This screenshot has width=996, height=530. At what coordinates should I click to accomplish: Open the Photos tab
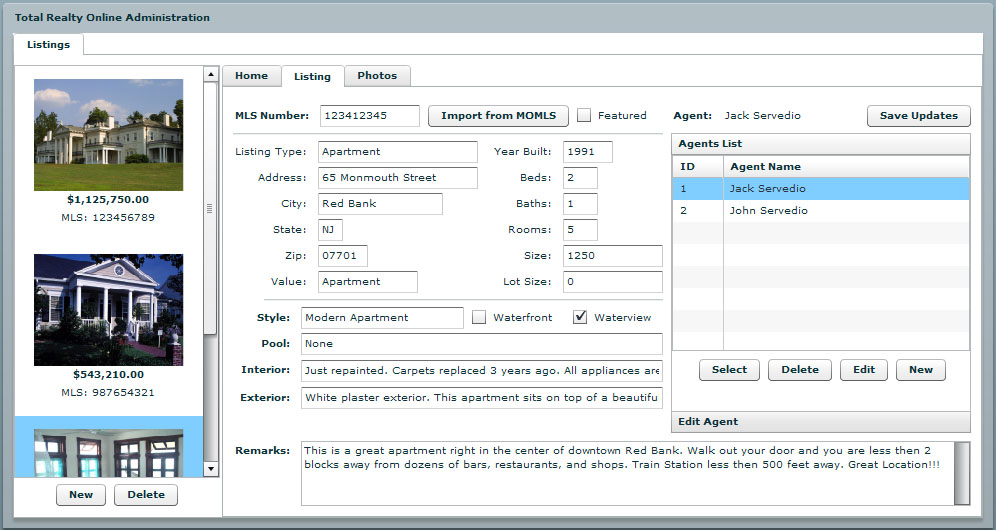pos(377,76)
